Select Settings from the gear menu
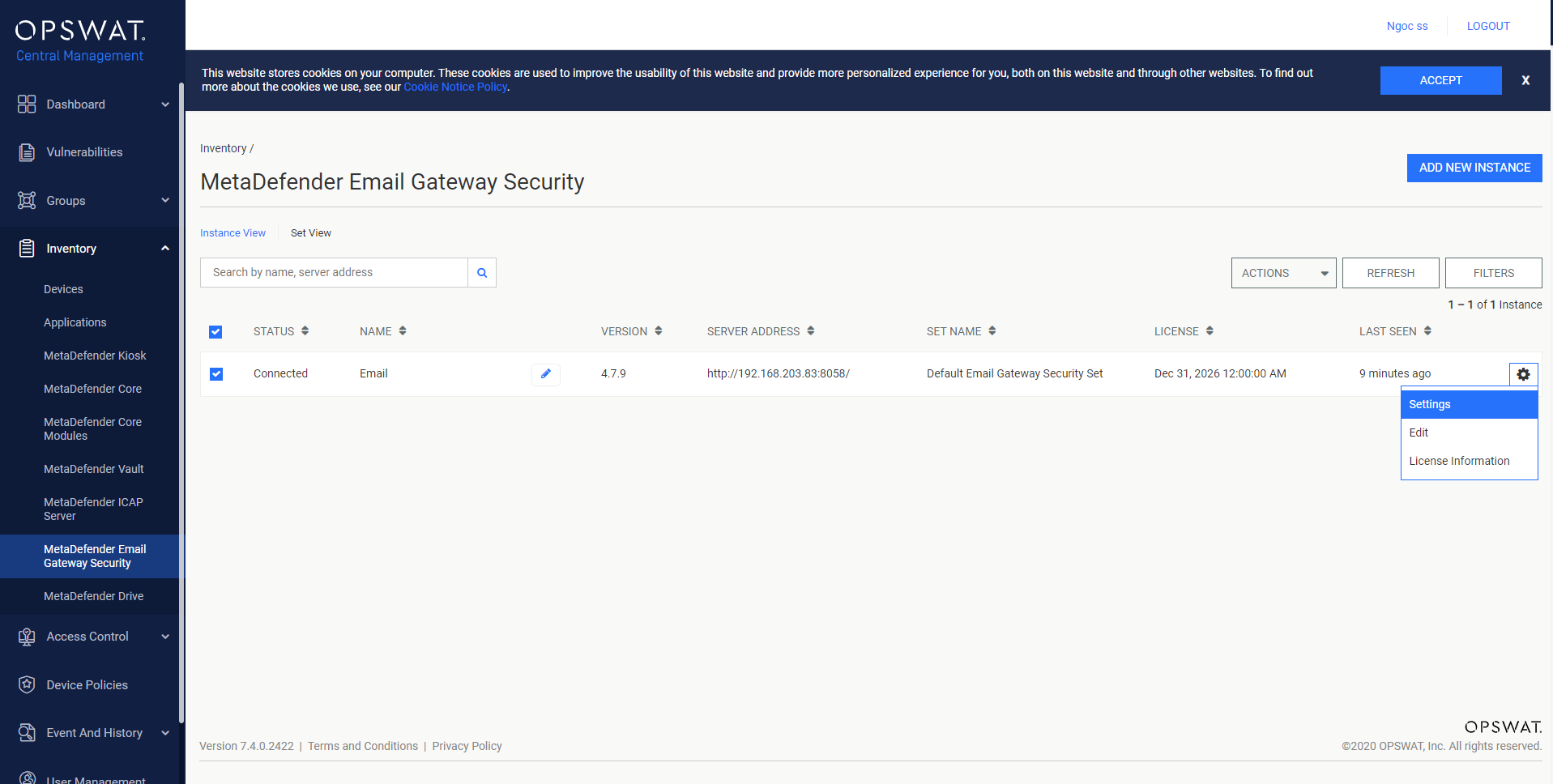The image size is (1553, 784). coord(1469,404)
